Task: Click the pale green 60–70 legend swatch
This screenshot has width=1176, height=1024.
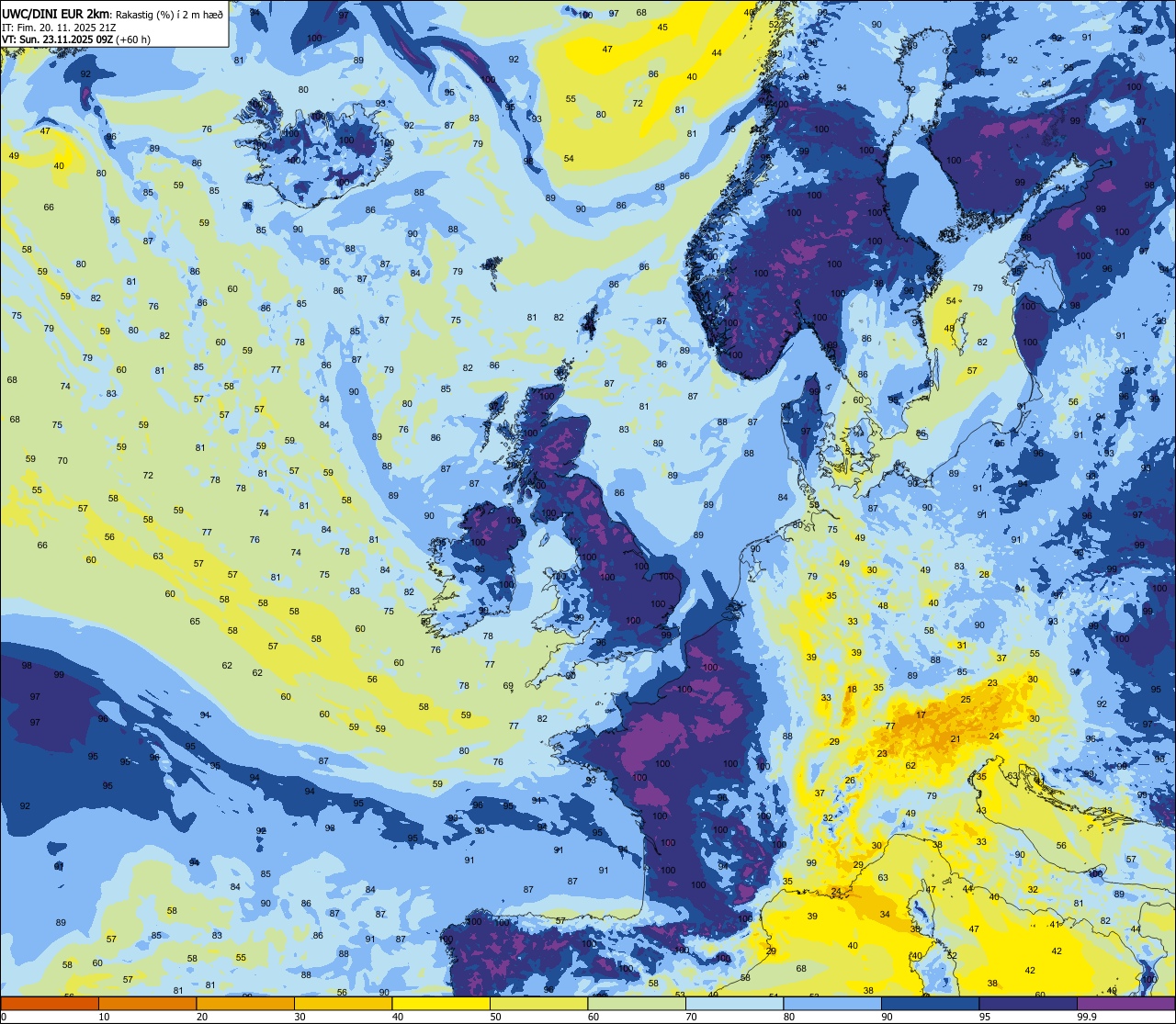Action: coord(636,1003)
